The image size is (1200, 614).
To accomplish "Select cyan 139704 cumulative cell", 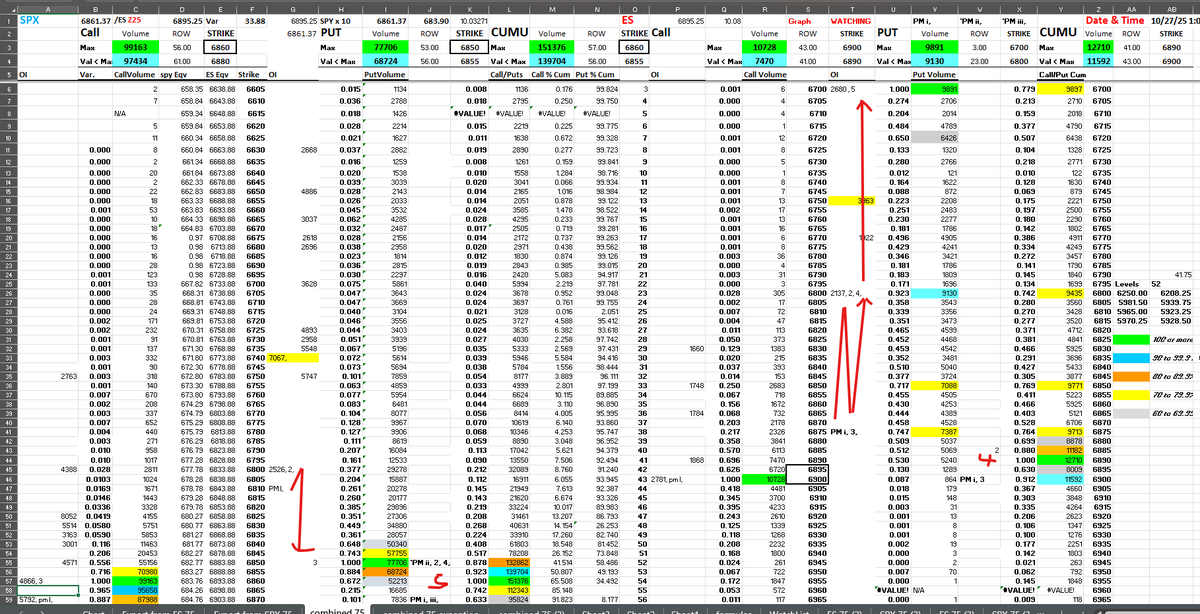I will [x=551, y=61].
